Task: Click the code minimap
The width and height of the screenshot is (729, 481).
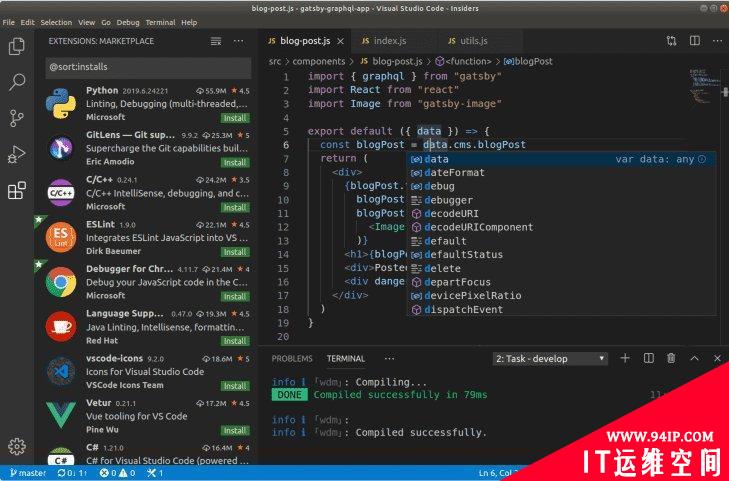Action: (703, 86)
